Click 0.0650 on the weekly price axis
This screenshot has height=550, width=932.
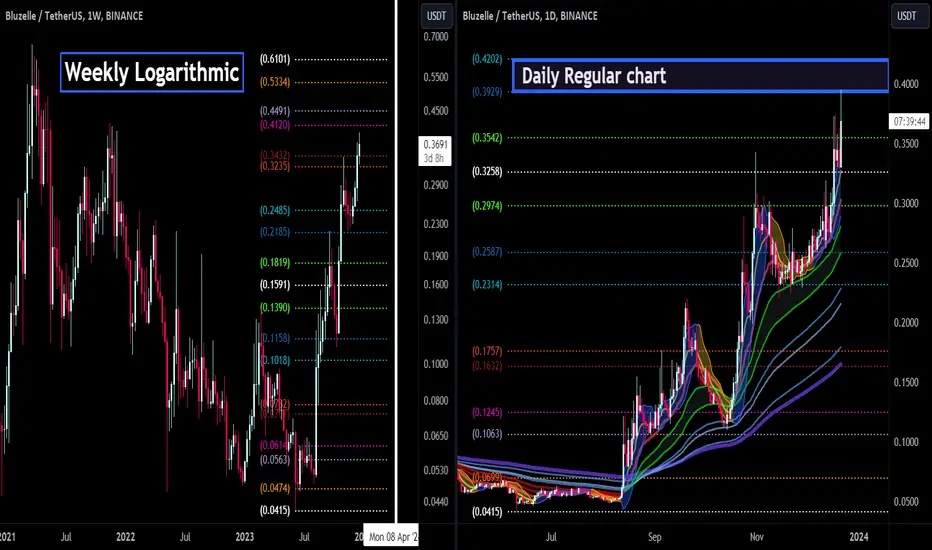click(436, 436)
